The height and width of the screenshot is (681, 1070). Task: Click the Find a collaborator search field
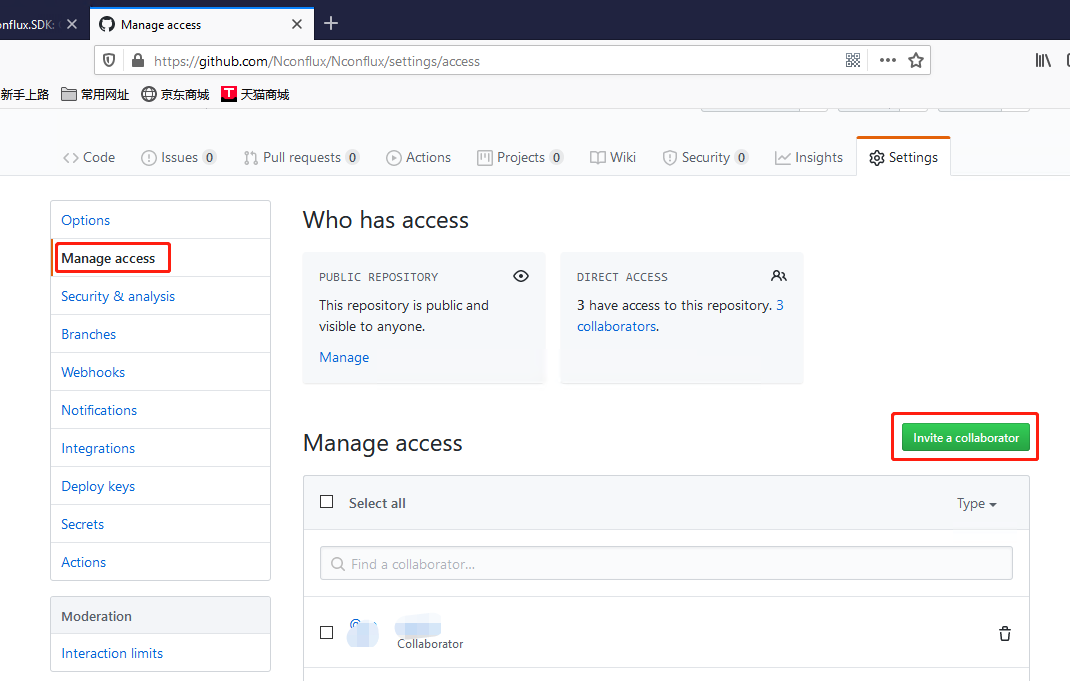[666, 564]
